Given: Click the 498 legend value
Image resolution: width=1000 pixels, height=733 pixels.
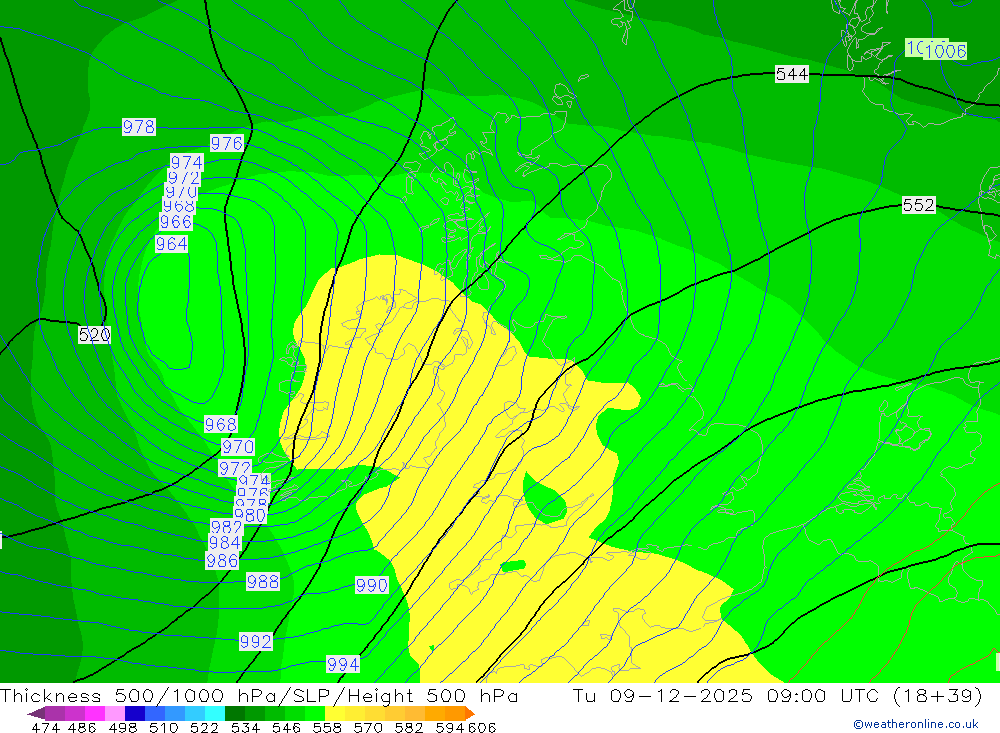Looking at the screenshot, I should point(123,727).
